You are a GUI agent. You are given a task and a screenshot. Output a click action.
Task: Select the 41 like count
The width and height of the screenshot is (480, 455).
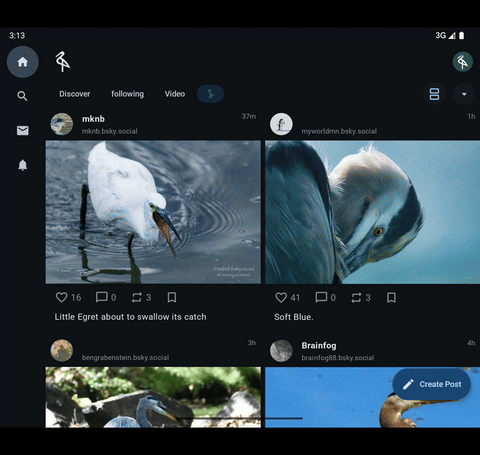coord(295,297)
